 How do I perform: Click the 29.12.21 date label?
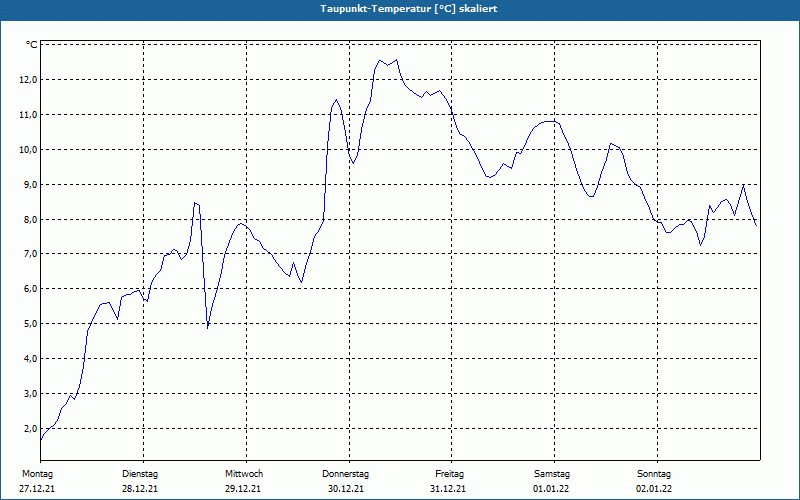243,489
